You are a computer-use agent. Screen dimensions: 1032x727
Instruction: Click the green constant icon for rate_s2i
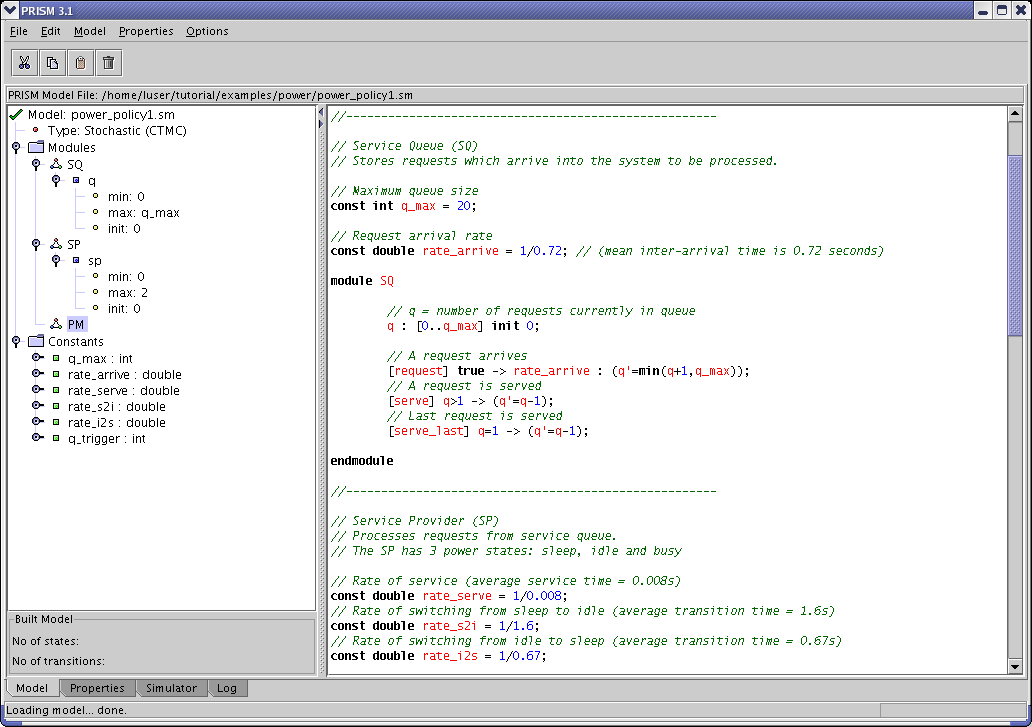(56, 406)
